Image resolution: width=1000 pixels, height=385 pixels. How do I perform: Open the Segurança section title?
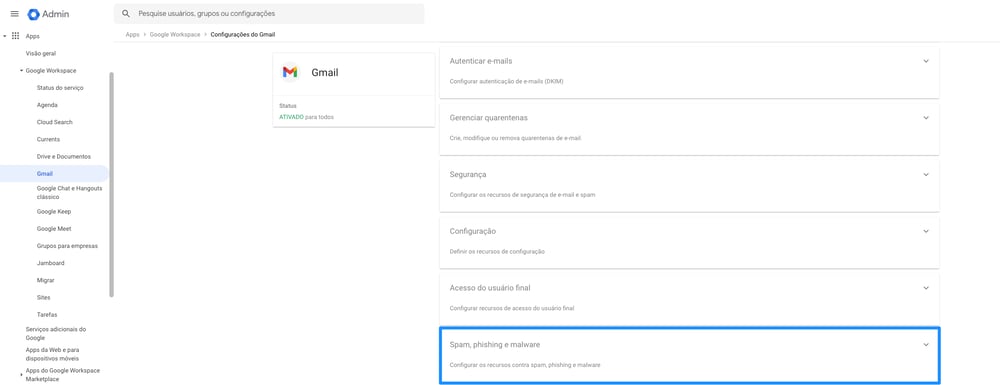[468, 175]
